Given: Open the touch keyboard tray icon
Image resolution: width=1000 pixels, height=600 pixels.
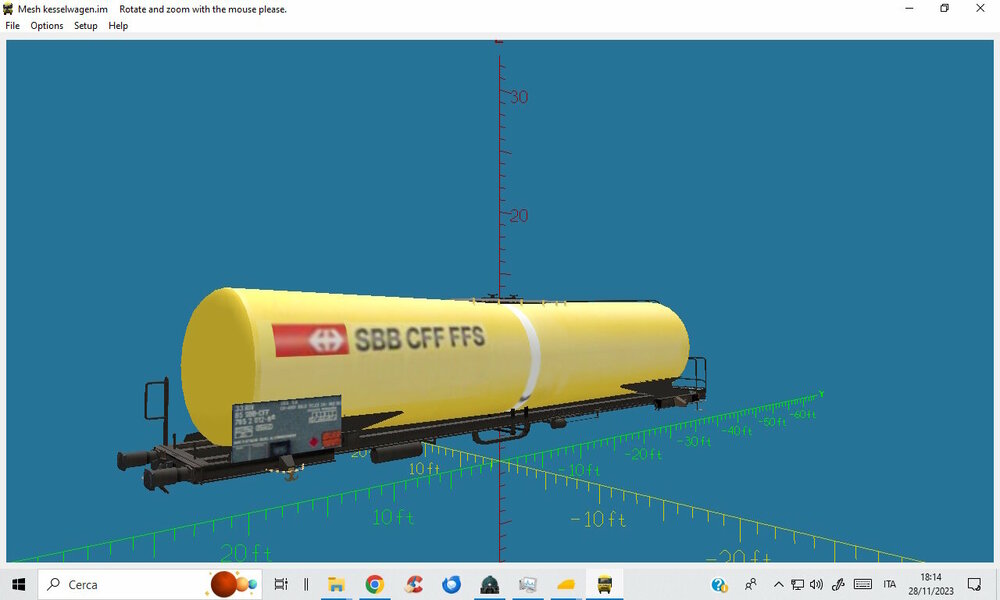Looking at the screenshot, I should point(863,584).
